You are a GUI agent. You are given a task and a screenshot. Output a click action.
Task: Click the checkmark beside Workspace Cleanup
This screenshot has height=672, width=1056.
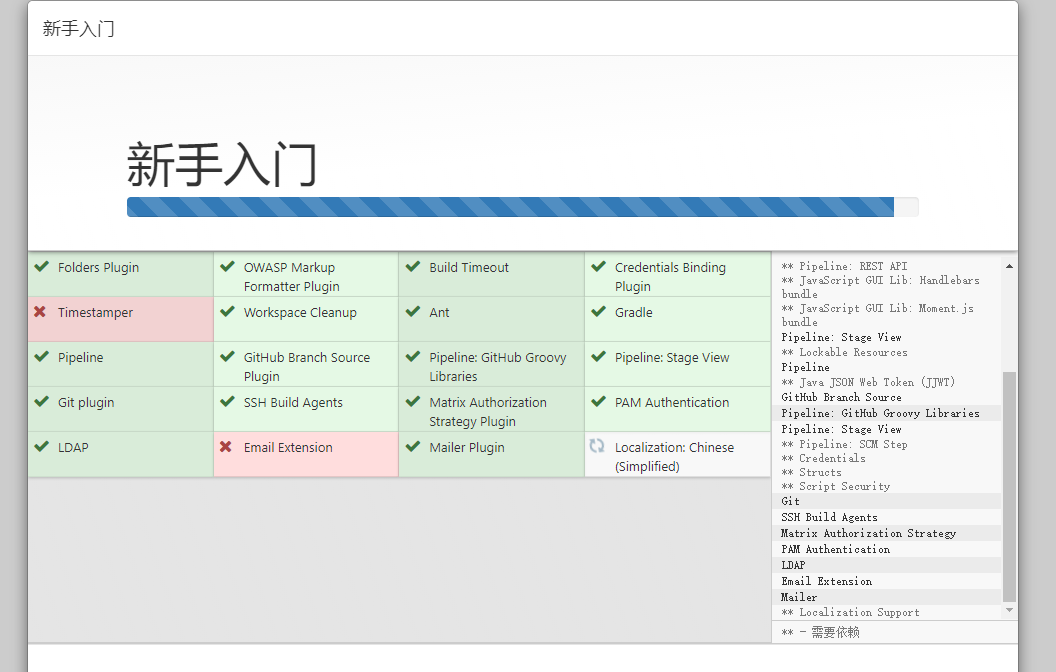click(228, 312)
